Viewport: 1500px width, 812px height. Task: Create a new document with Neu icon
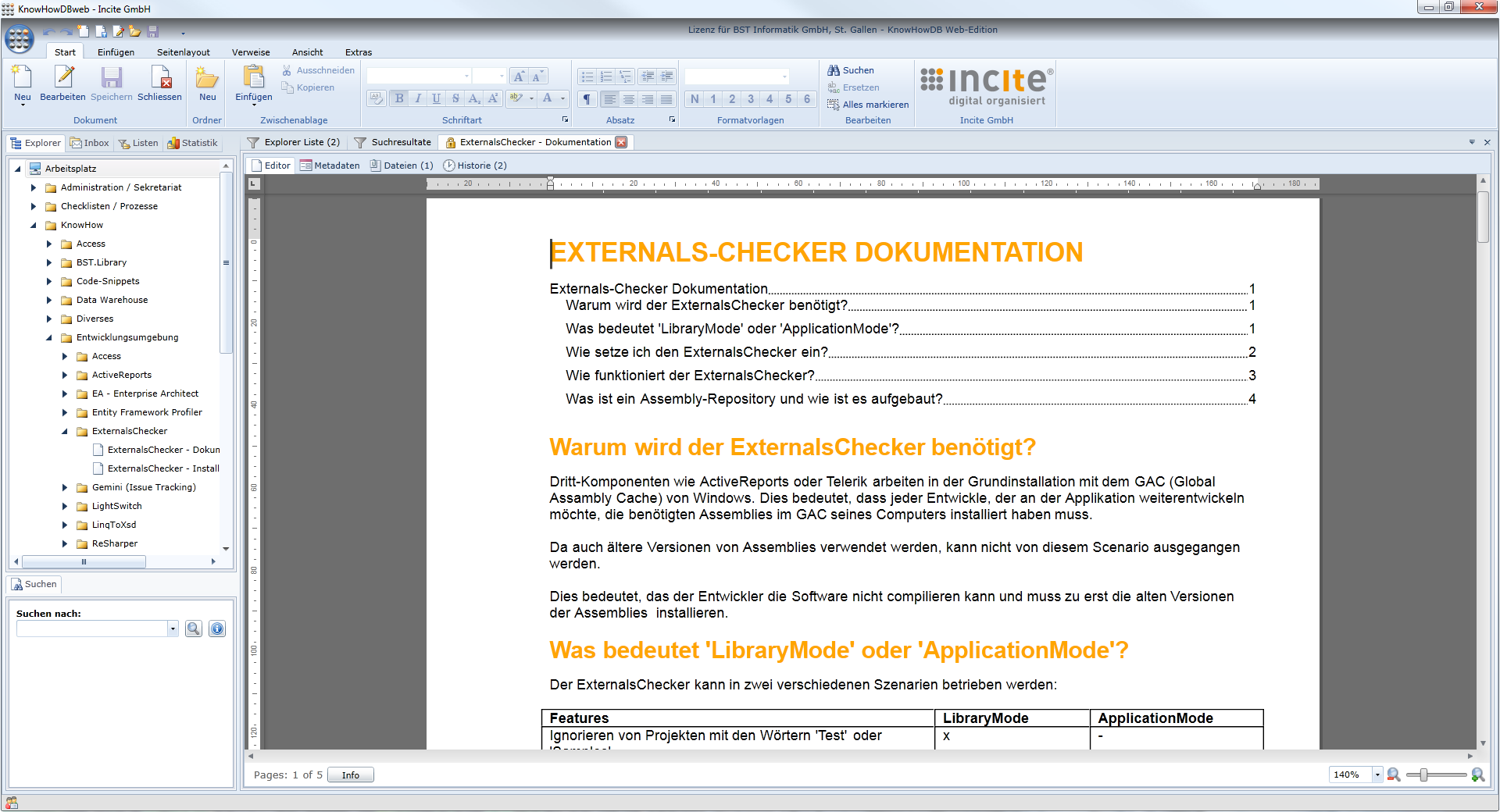[x=22, y=84]
